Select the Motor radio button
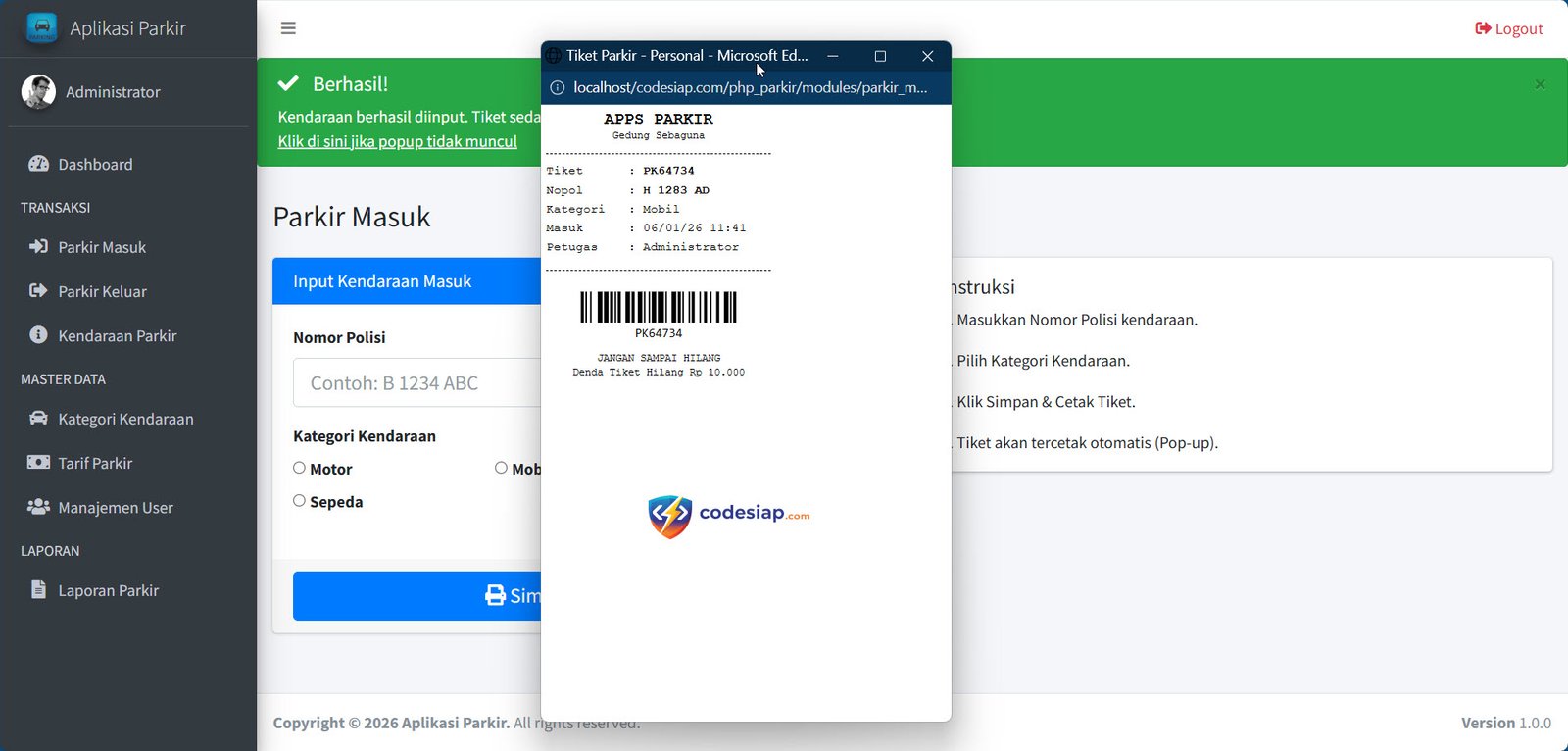1568x751 pixels. (x=299, y=468)
